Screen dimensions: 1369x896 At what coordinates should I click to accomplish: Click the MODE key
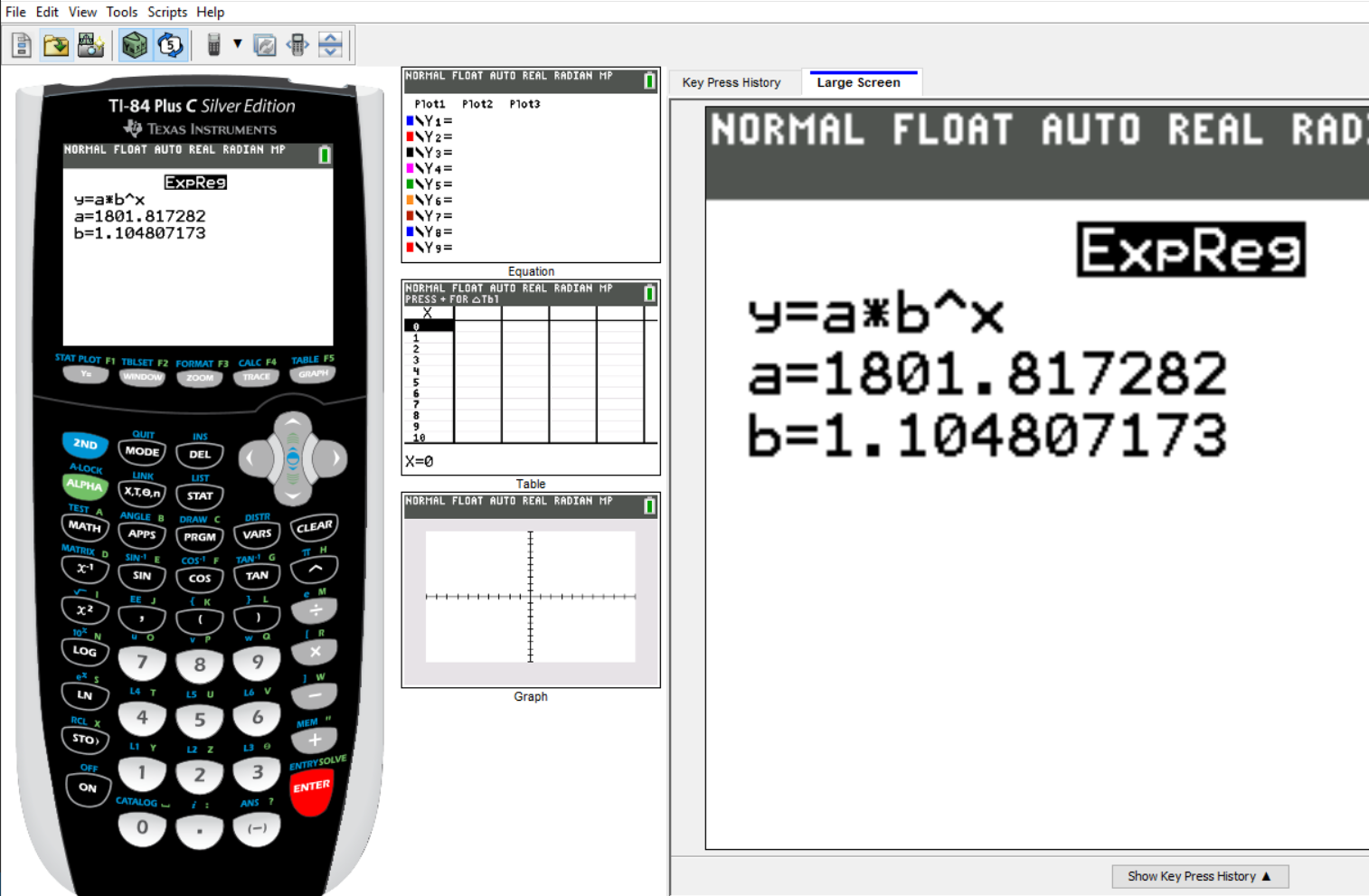click(x=142, y=451)
